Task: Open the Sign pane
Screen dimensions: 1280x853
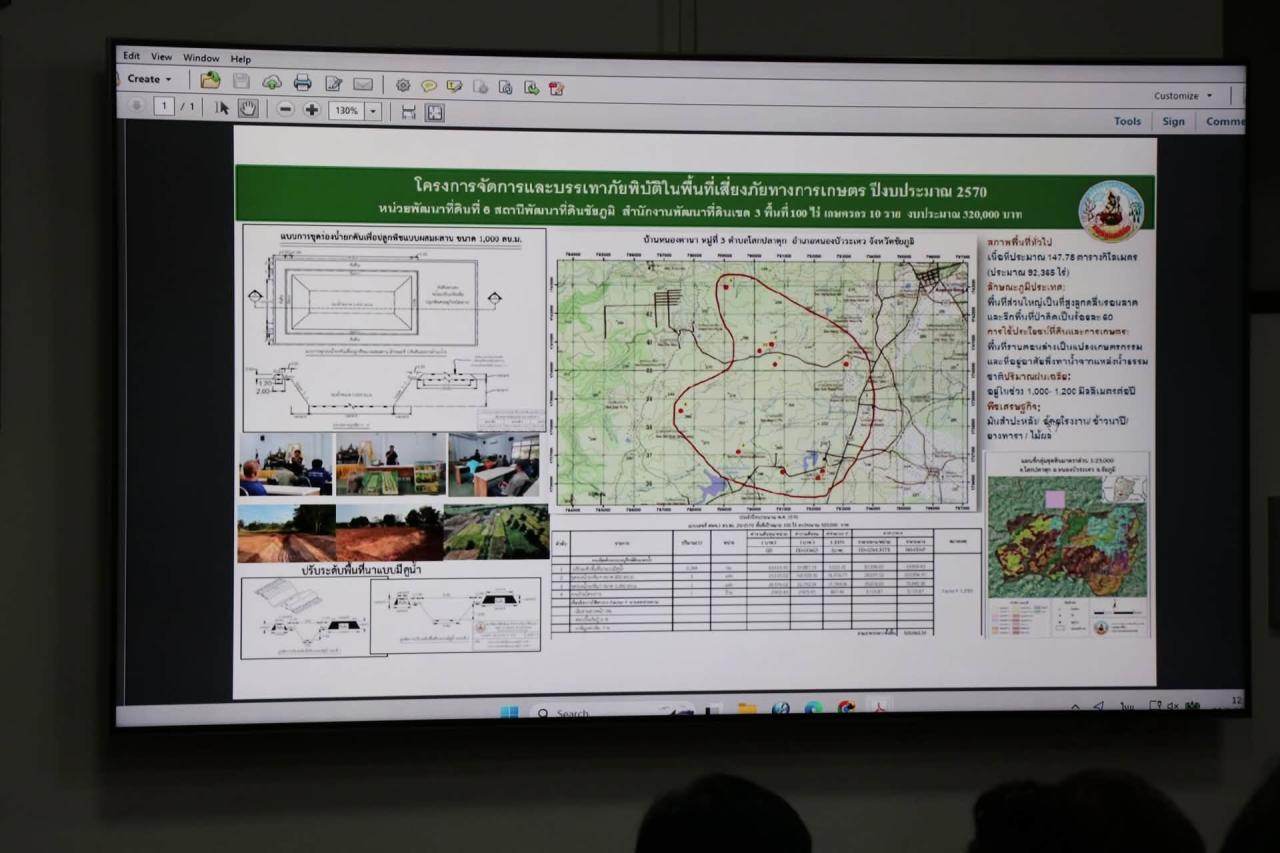Action: 1174,122
